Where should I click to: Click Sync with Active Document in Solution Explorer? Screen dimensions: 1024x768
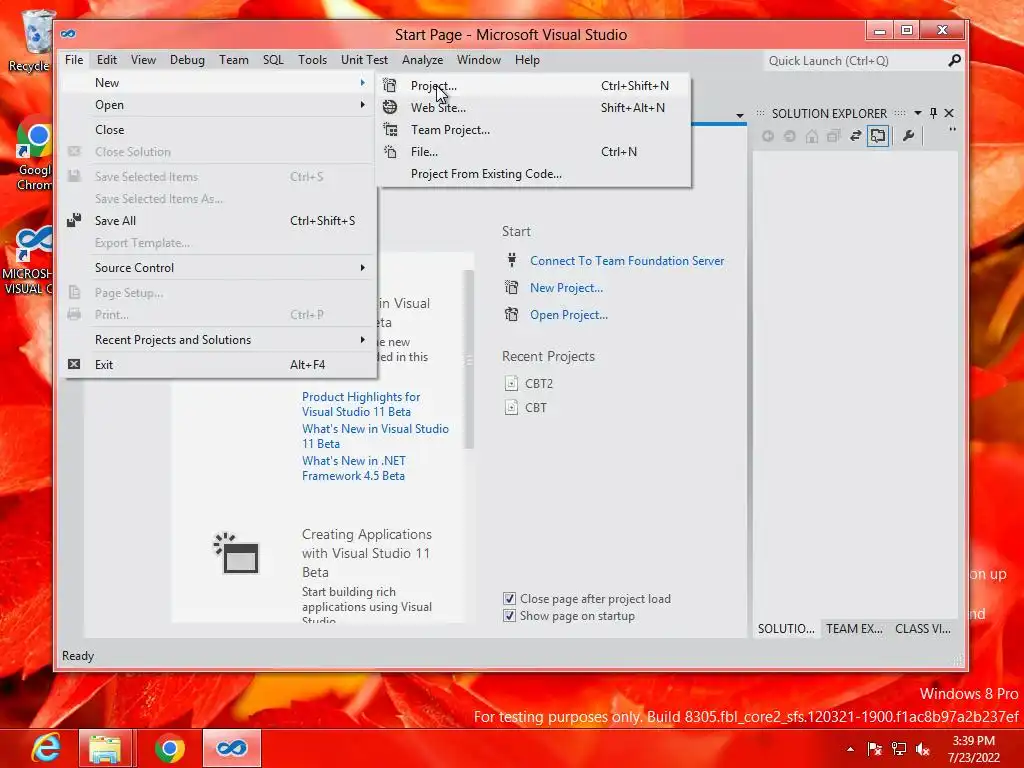point(856,136)
